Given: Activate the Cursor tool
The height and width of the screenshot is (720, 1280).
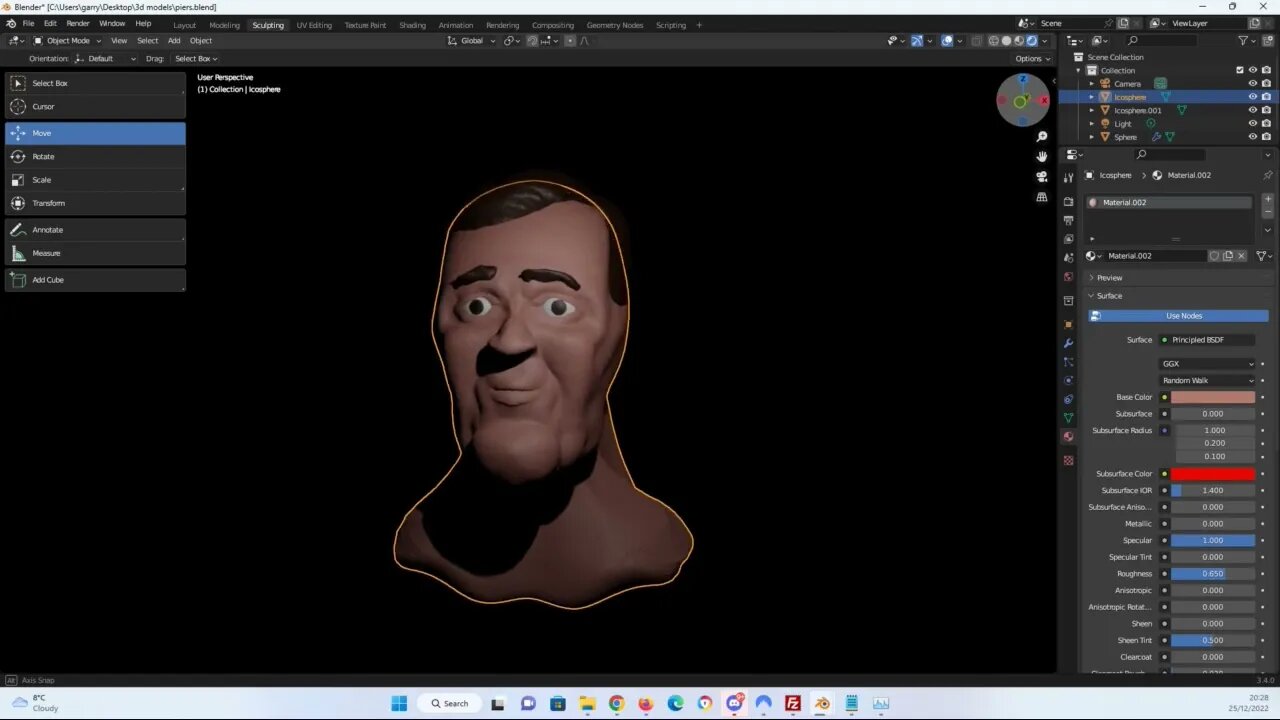Looking at the screenshot, I should [95, 106].
